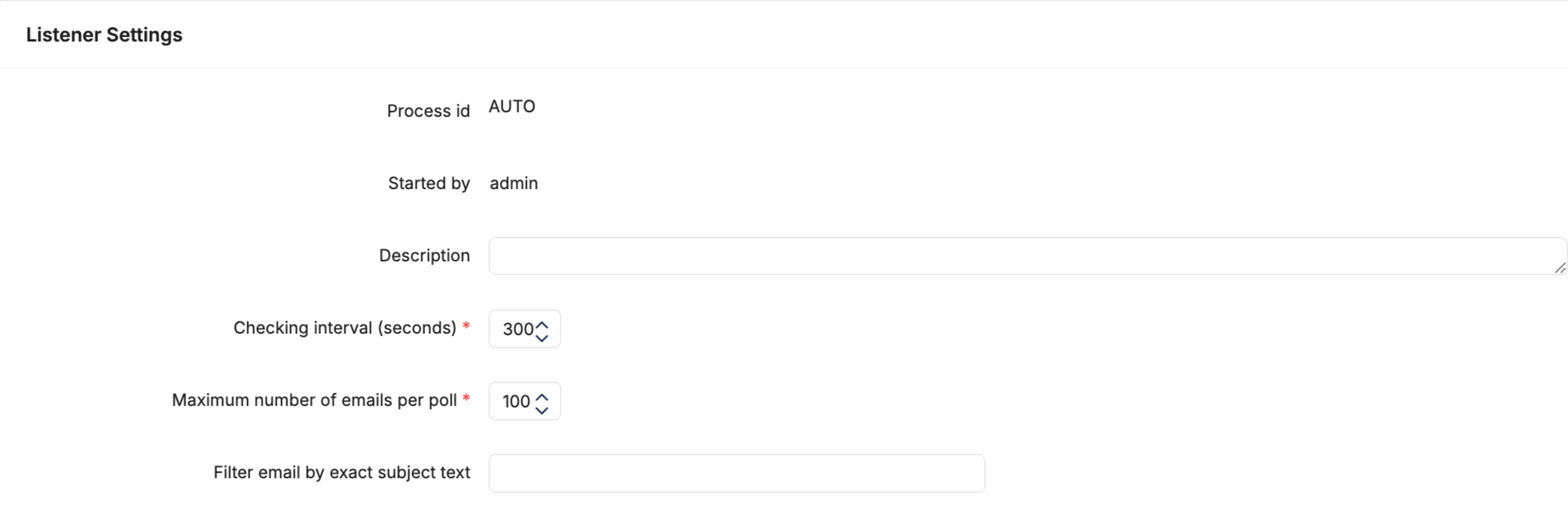
Task: Decrease the Checking interval with down arrow
Action: click(x=542, y=338)
